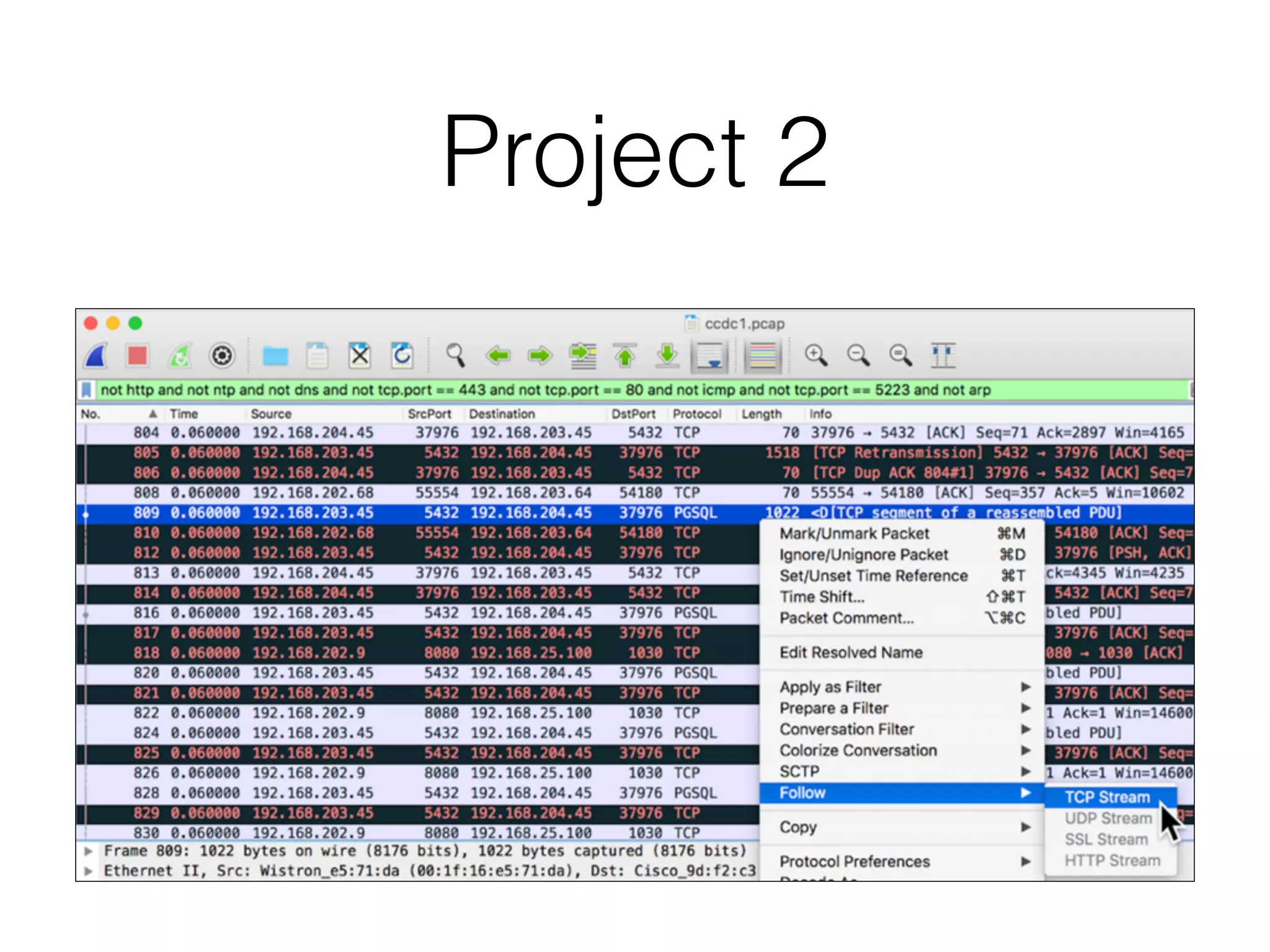Screen dimensions: 1270x952
Task: Select Set/Unset Time Reference
Action: [902, 576]
